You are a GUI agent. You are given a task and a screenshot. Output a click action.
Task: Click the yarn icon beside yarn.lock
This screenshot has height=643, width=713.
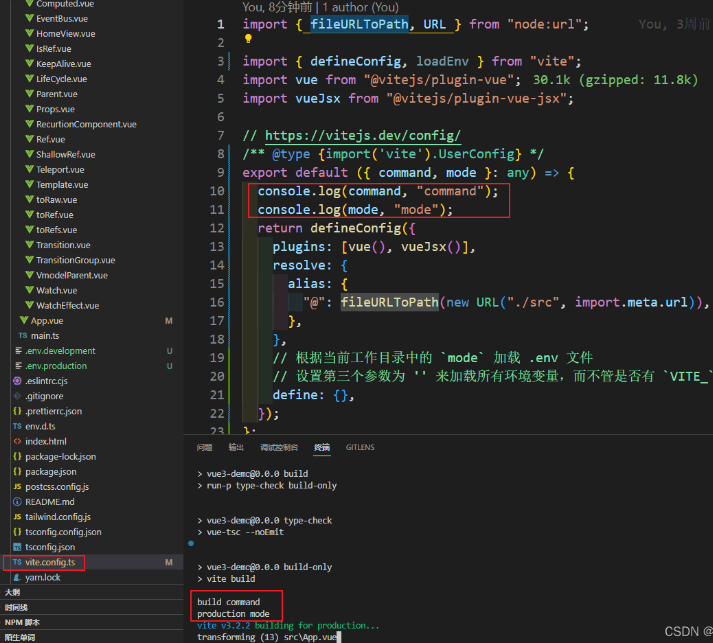17,577
